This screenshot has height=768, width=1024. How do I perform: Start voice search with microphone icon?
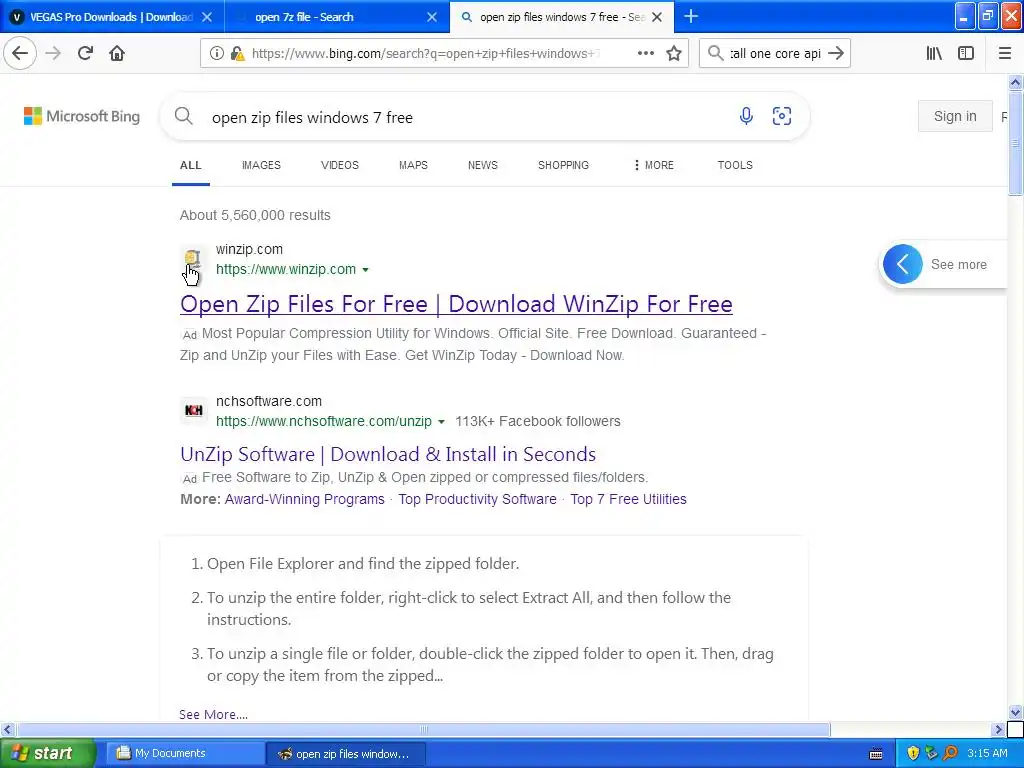click(746, 116)
